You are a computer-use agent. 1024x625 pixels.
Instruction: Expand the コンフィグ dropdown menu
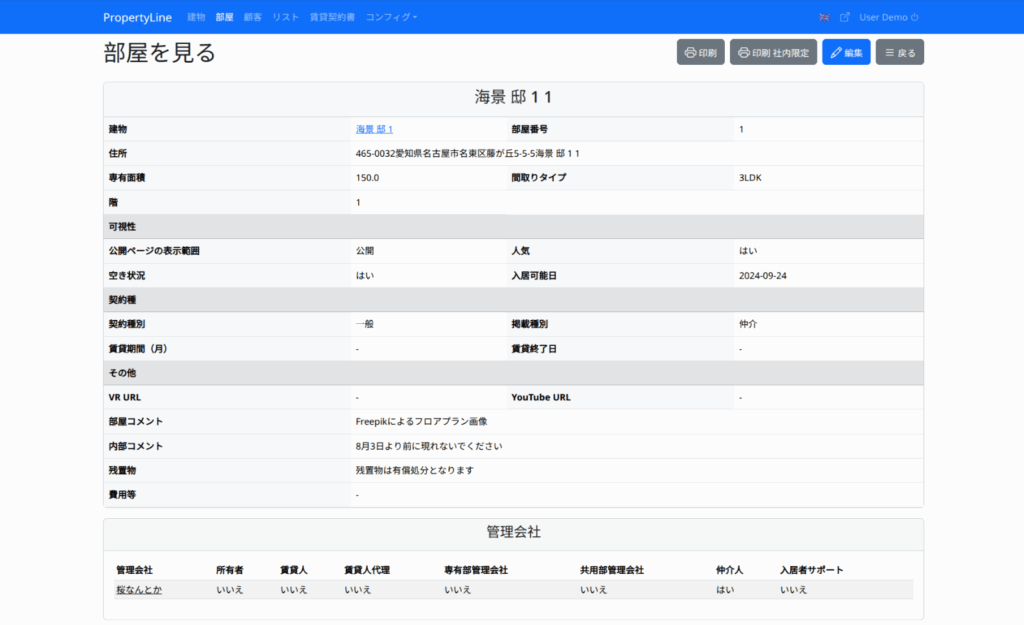coord(391,17)
